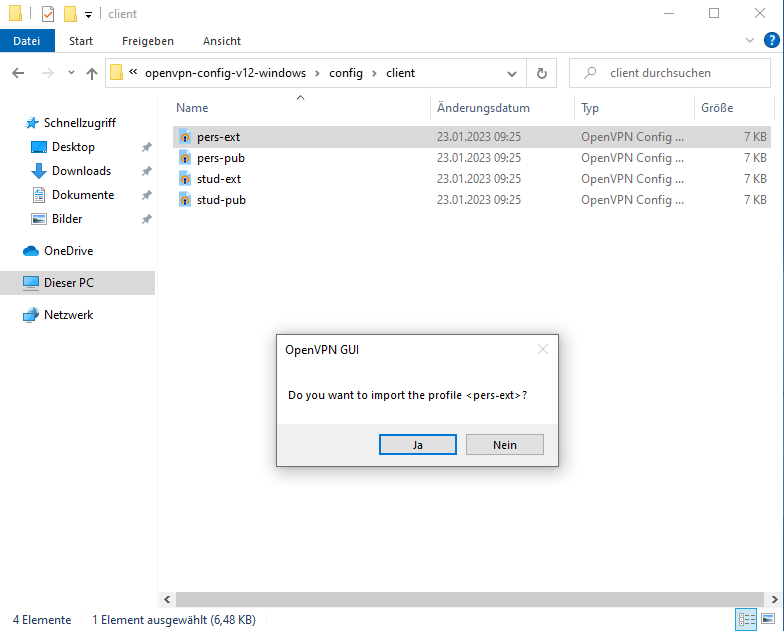
Task: Switch to the Start ribbon tab
Action: click(x=81, y=41)
